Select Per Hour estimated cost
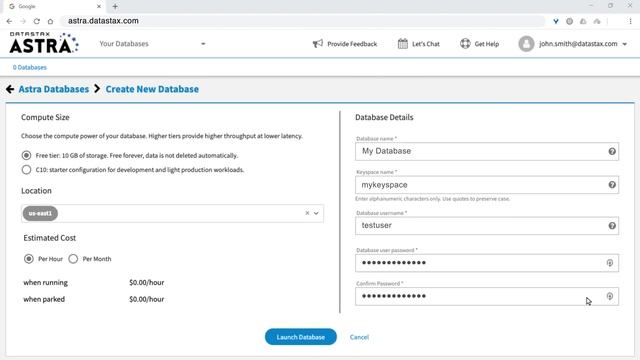 pyautogui.click(x=29, y=259)
